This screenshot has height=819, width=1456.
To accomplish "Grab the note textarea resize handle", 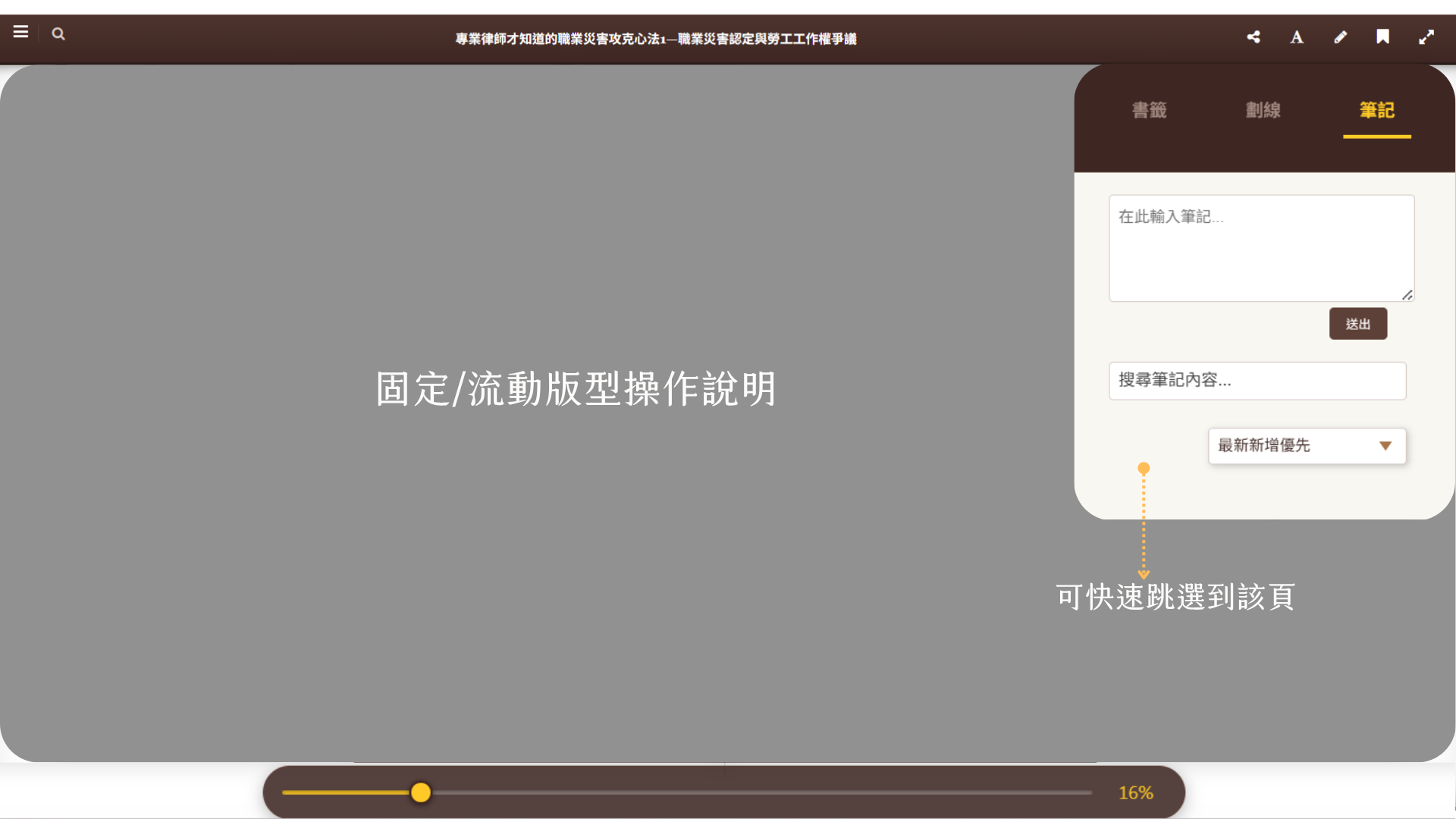I will click(1407, 295).
